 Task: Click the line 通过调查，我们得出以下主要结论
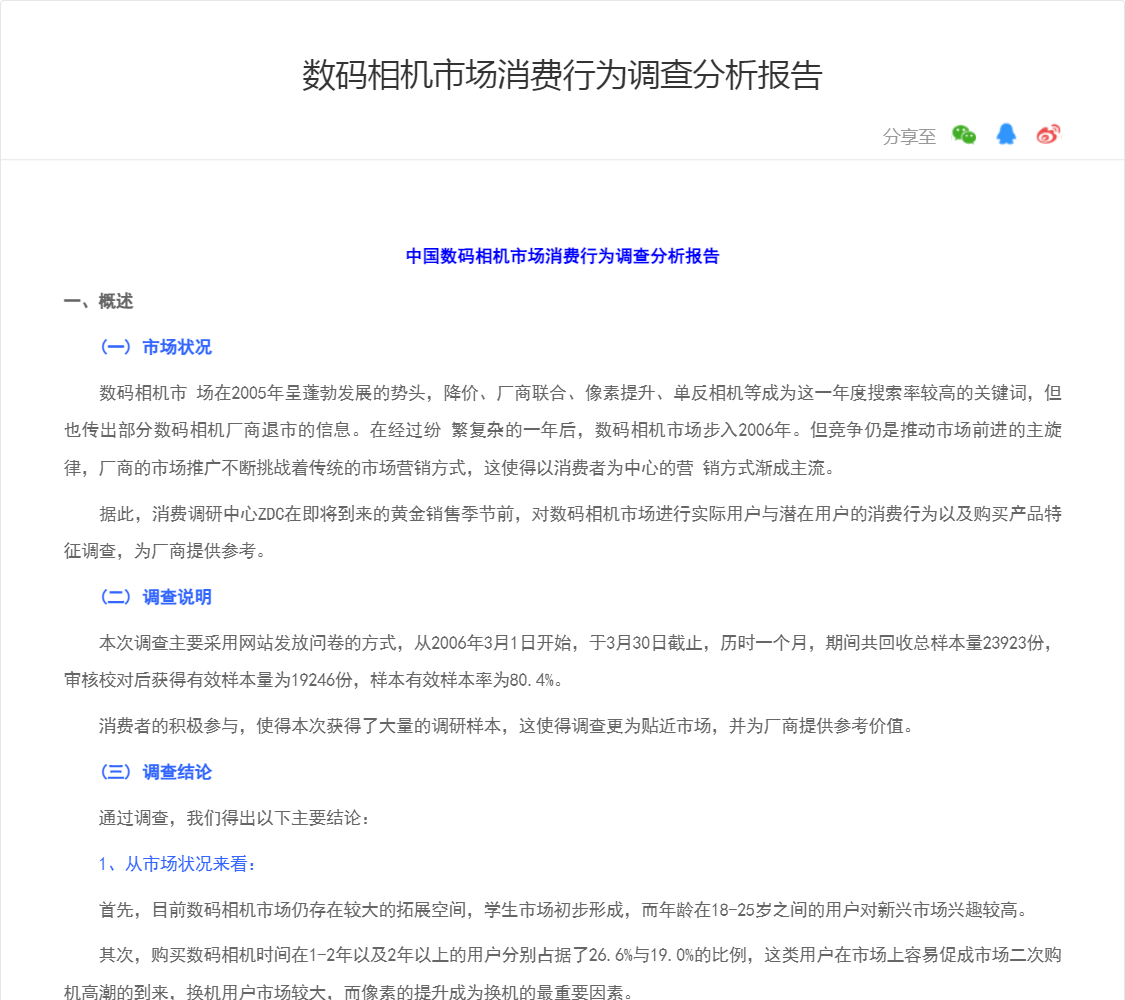[235, 818]
